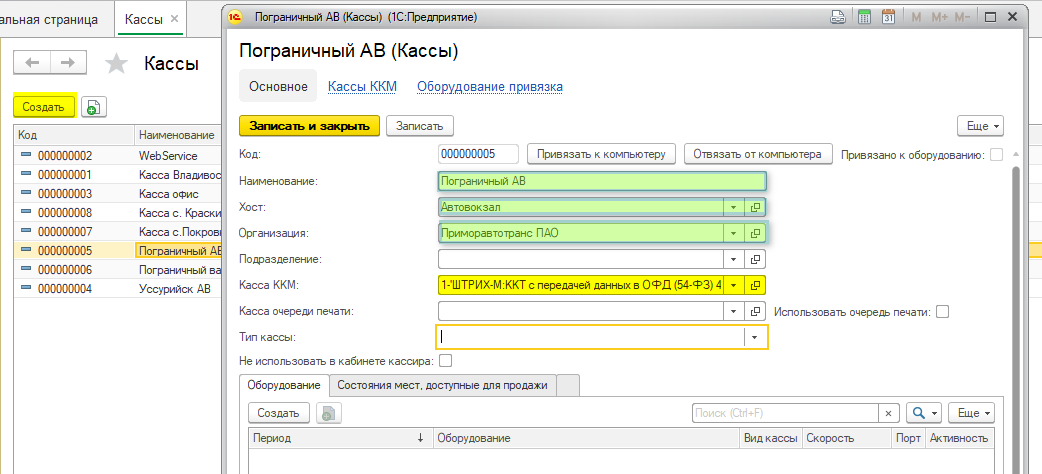The width and height of the screenshot is (1042, 474).
Task: Open the Организация field's linked record
Action: 756,233
